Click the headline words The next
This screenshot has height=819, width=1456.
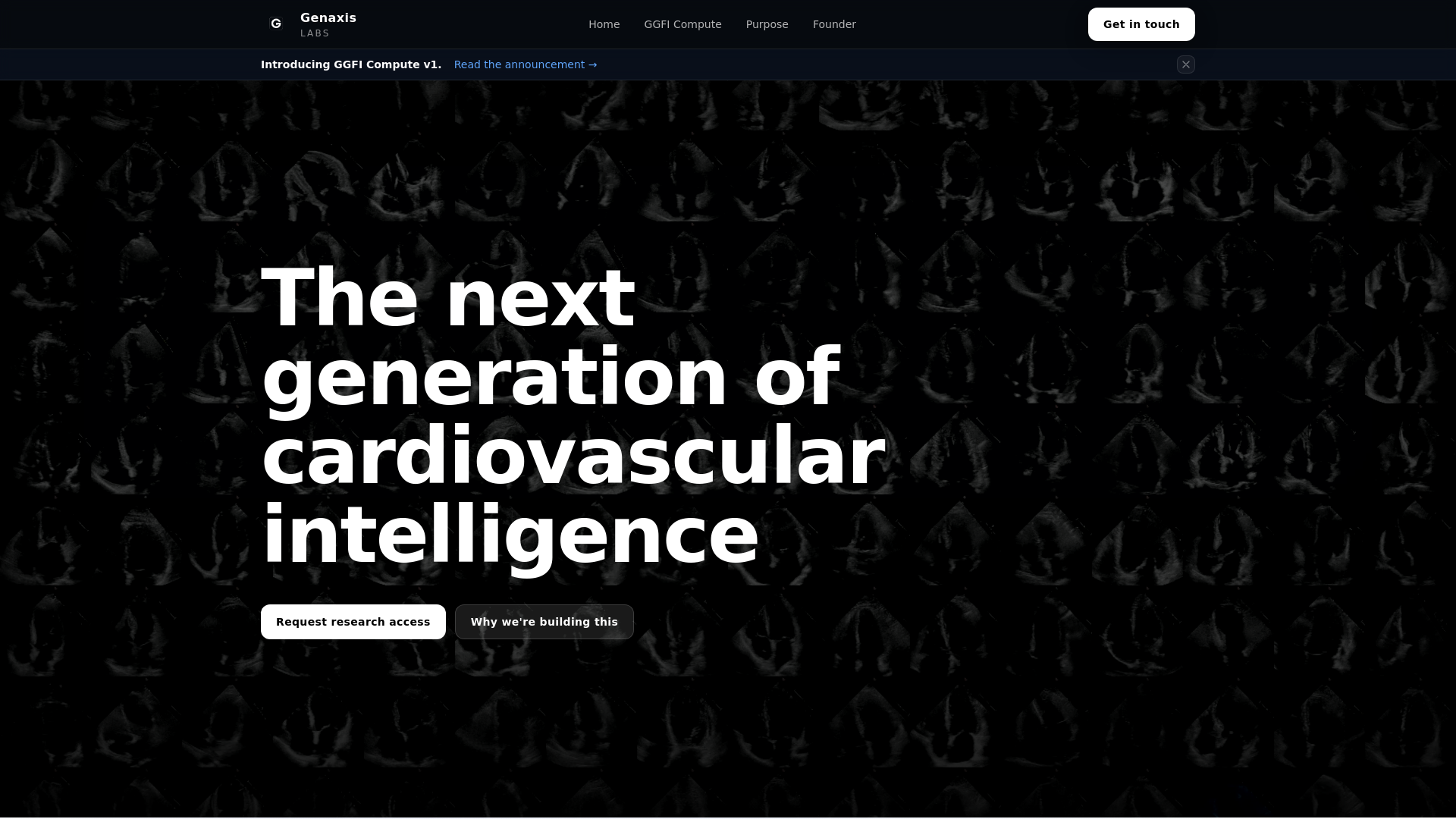[x=447, y=298]
